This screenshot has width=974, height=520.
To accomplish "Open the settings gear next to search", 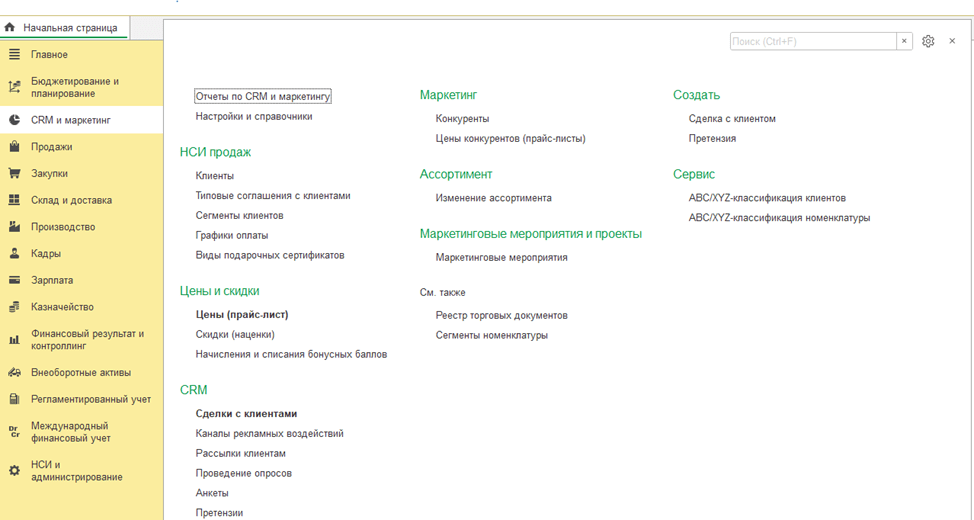I will 928,41.
